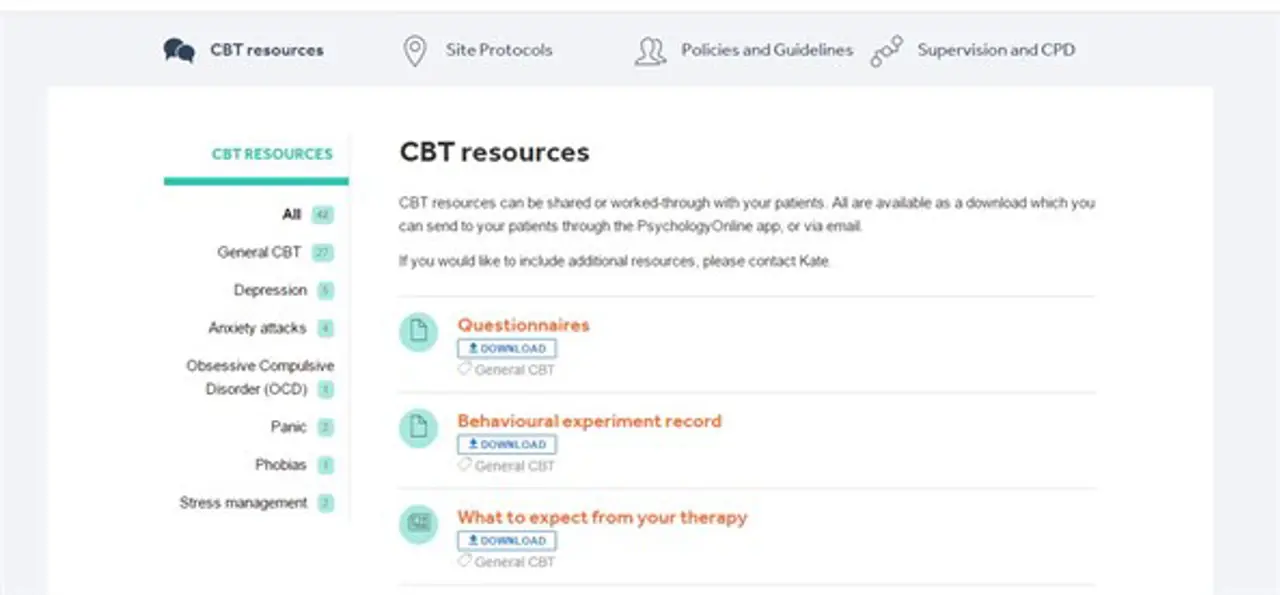
Task: Open the Policies and Guidelines tab
Action: (767, 50)
